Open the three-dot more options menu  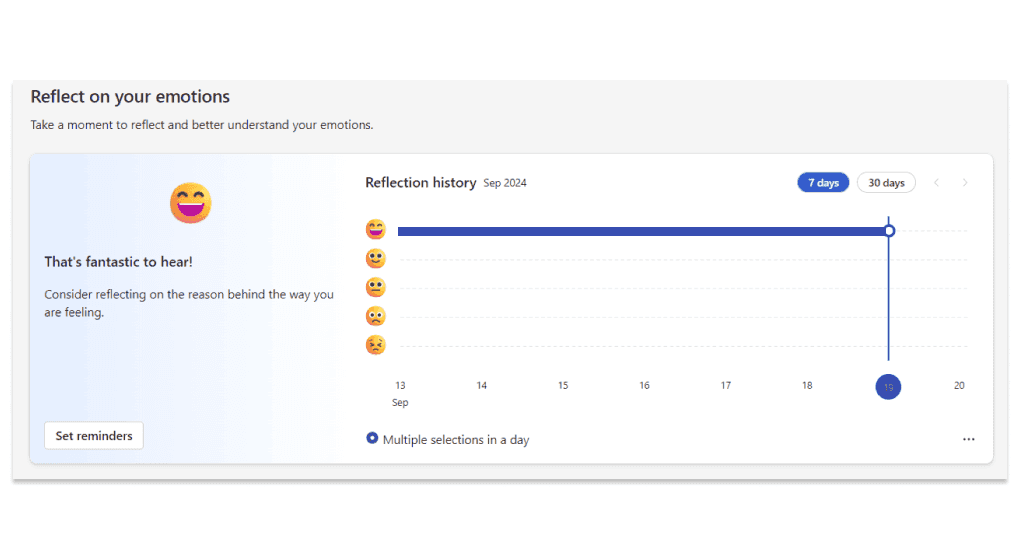968,439
